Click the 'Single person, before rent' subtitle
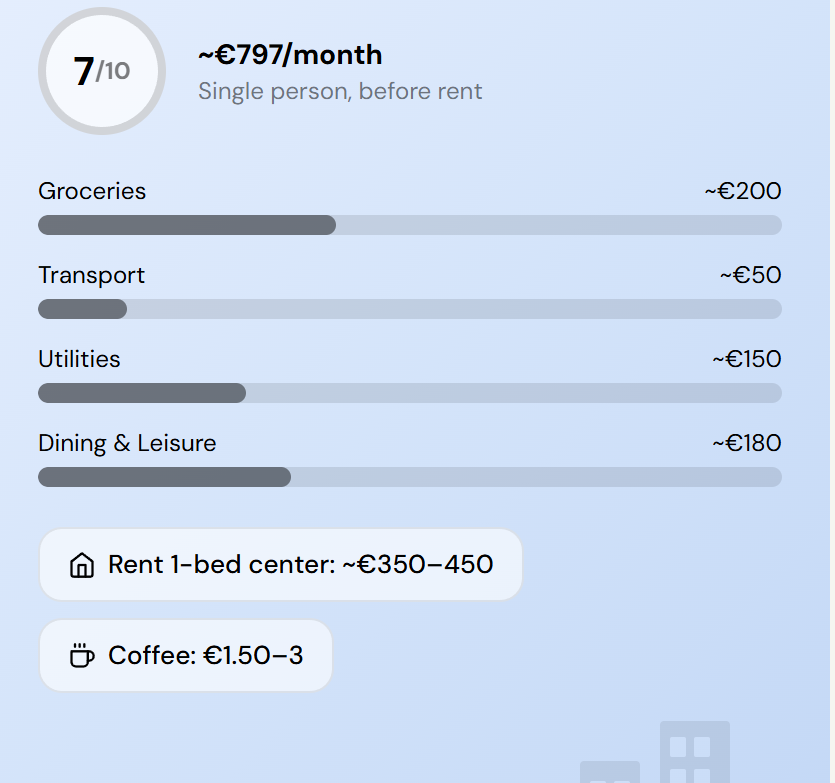This screenshot has width=835, height=783. click(340, 92)
